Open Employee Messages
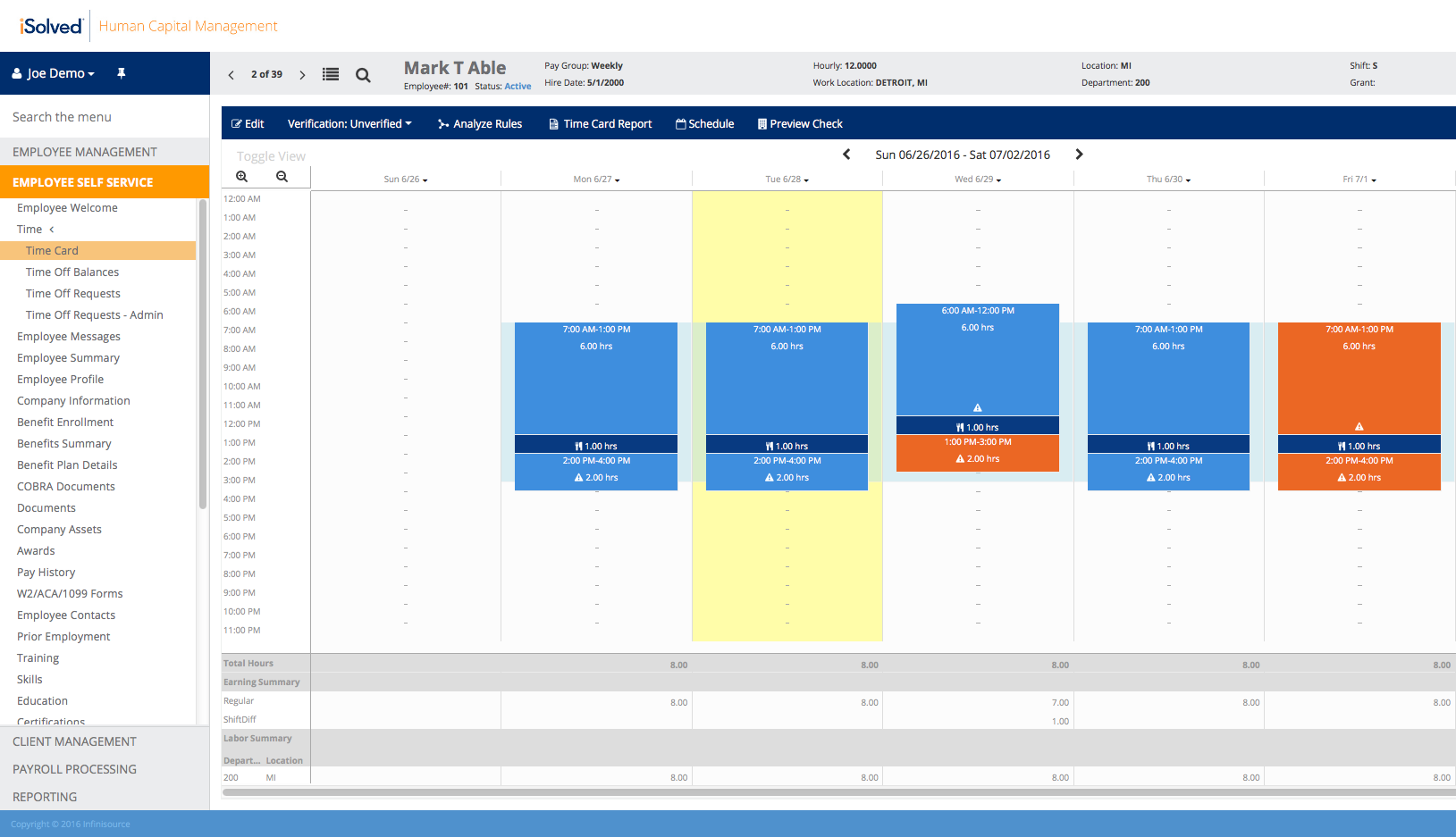The image size is (1456, 837). pyautogui.click(x=69, y=337)
